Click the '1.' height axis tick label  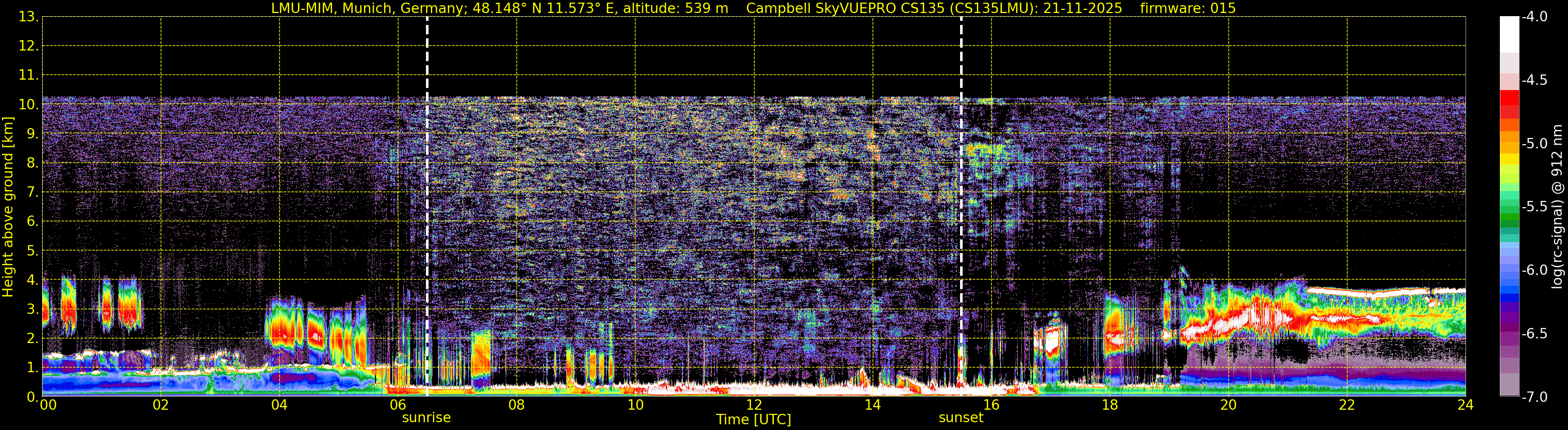[32, 368]
